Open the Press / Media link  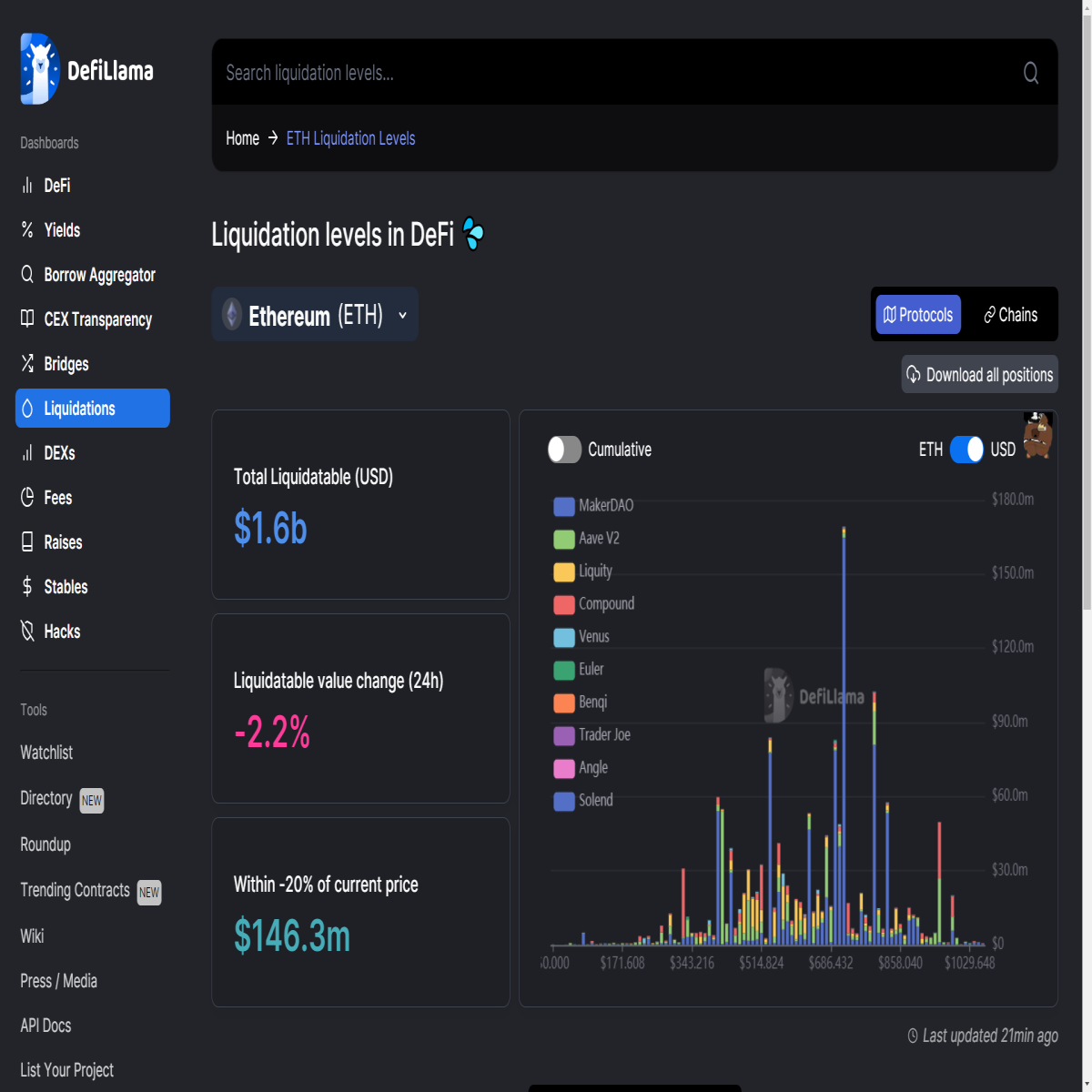click(59, 981)
